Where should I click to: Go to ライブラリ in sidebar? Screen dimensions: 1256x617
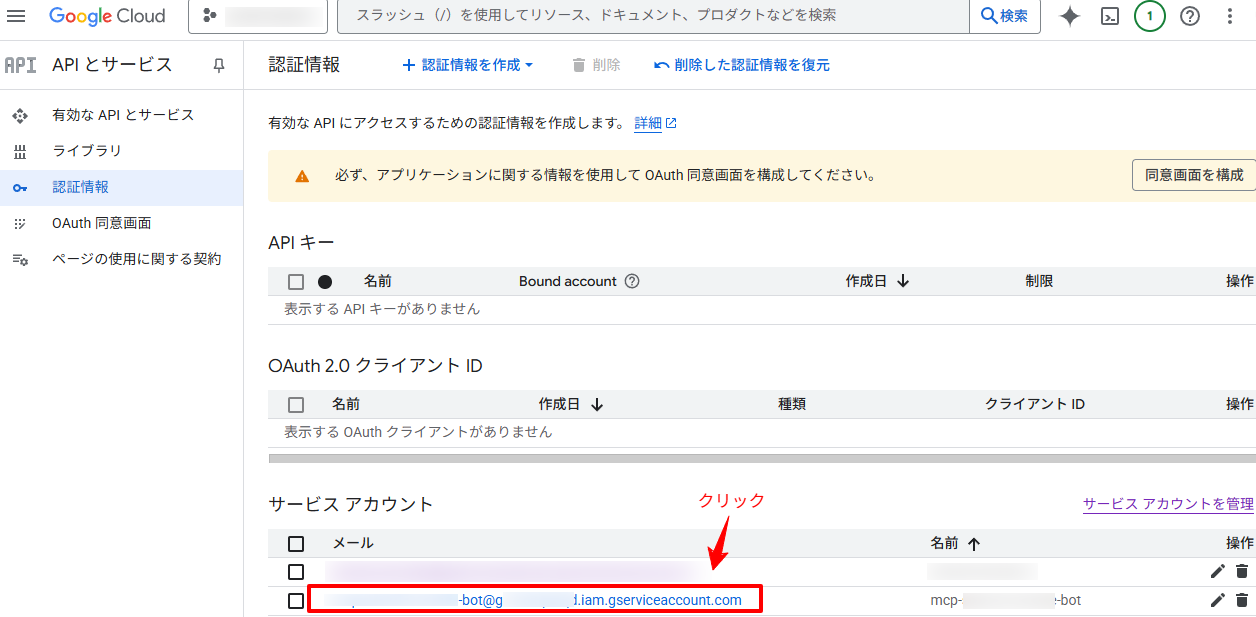click(x=87, y=151)
